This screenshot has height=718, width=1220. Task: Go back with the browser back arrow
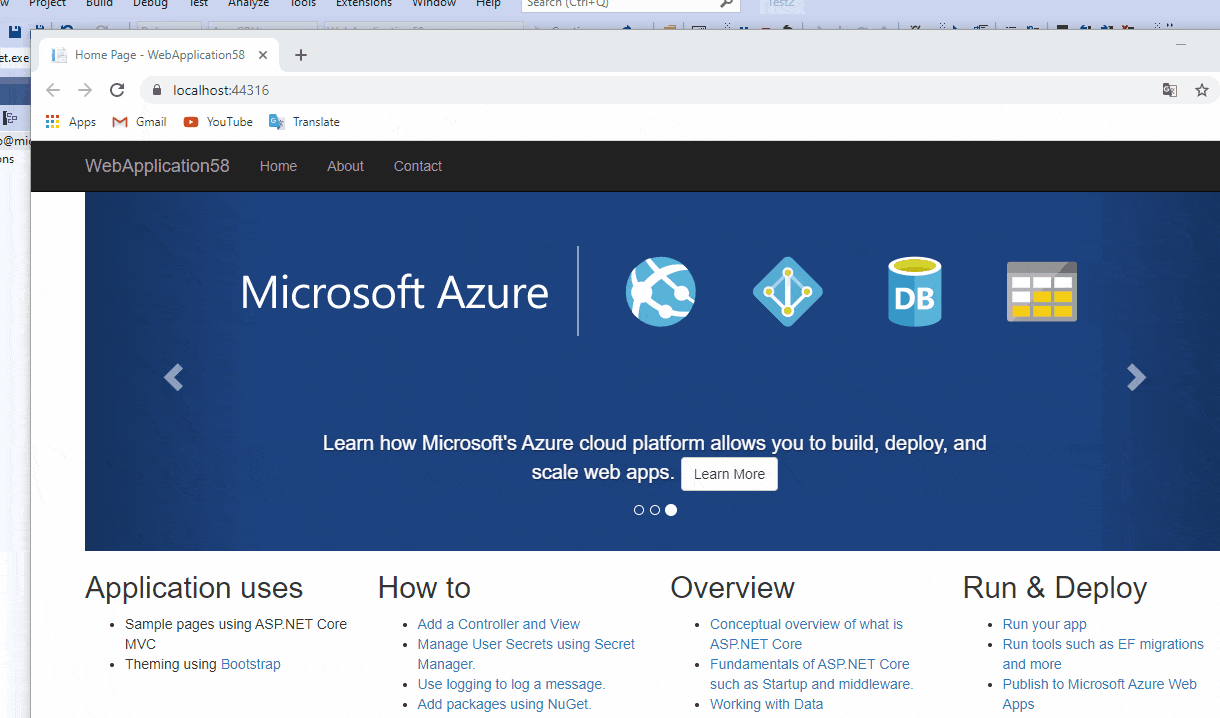[54, 90]
